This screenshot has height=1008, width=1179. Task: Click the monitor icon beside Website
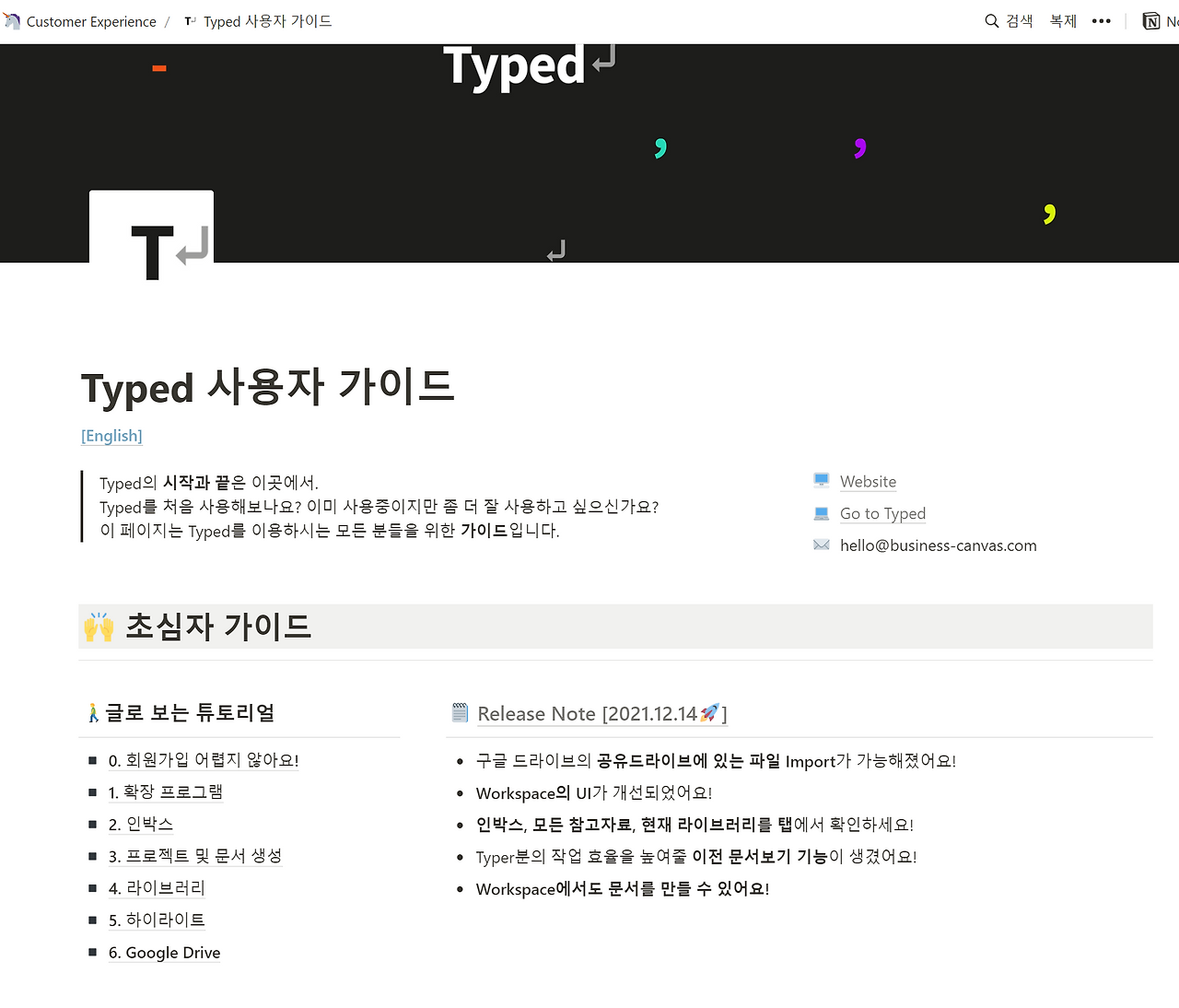(822, 480)
